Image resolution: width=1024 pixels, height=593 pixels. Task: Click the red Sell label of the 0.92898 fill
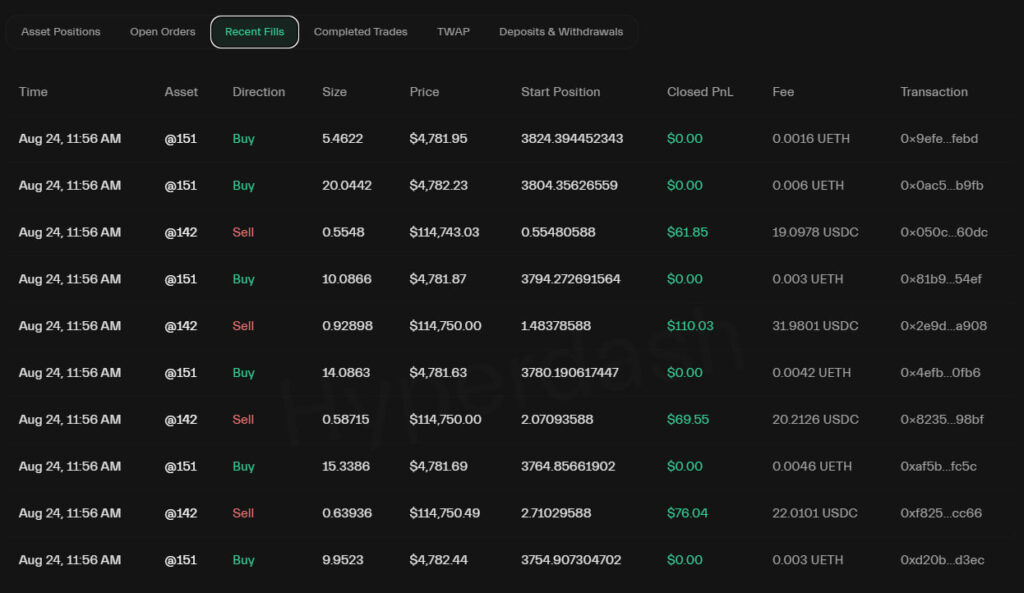(x=243, y=325)
